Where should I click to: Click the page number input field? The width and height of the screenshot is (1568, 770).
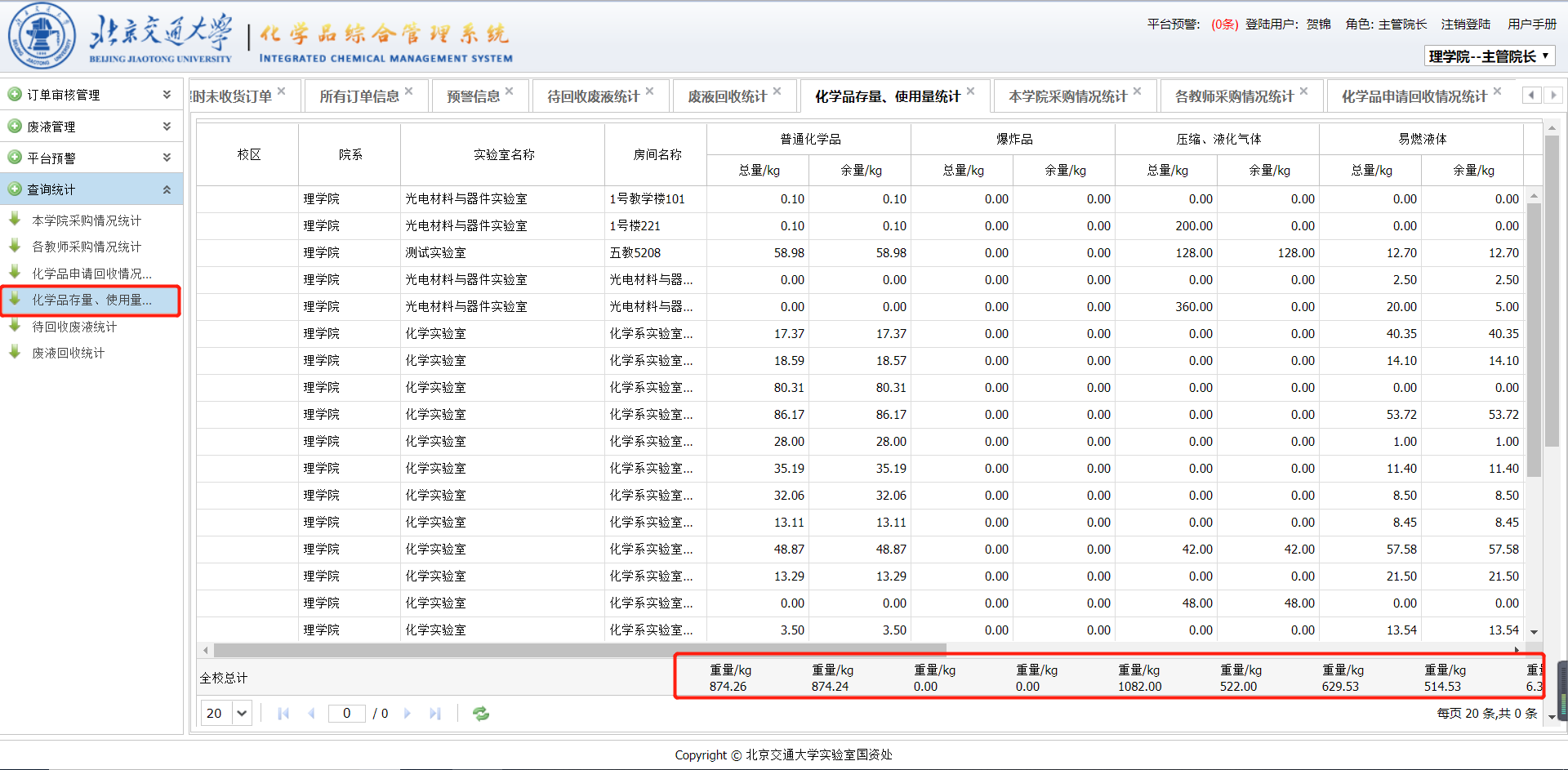pyautogui.click(x=346, y=714)
